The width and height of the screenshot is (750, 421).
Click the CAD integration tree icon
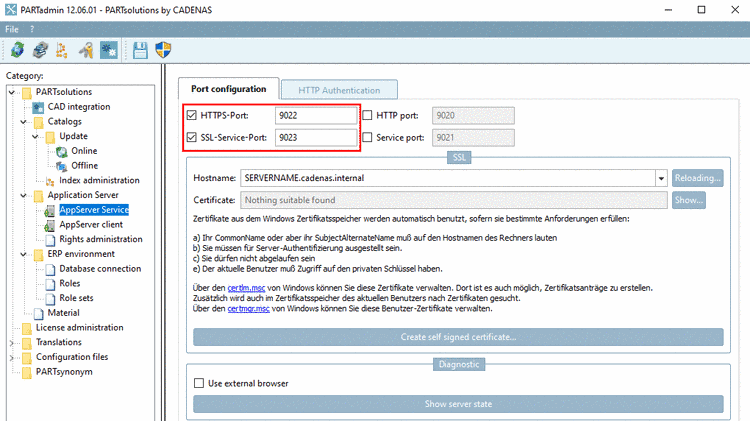pos(38,107)
